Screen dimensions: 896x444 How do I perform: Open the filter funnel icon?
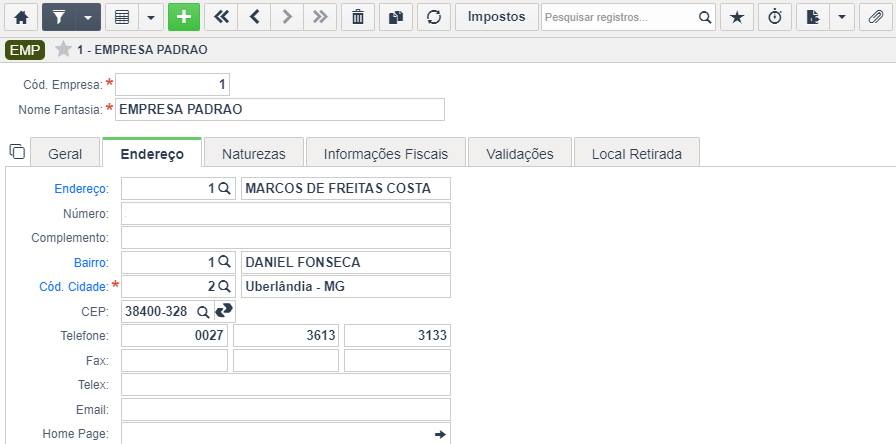click(59, 17)
